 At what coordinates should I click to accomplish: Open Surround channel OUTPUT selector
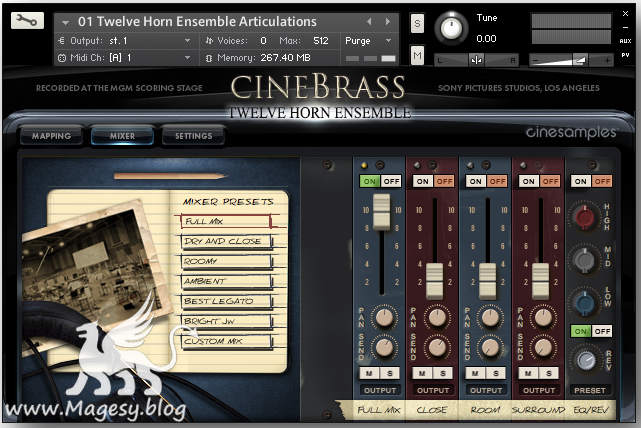point(539,390)
